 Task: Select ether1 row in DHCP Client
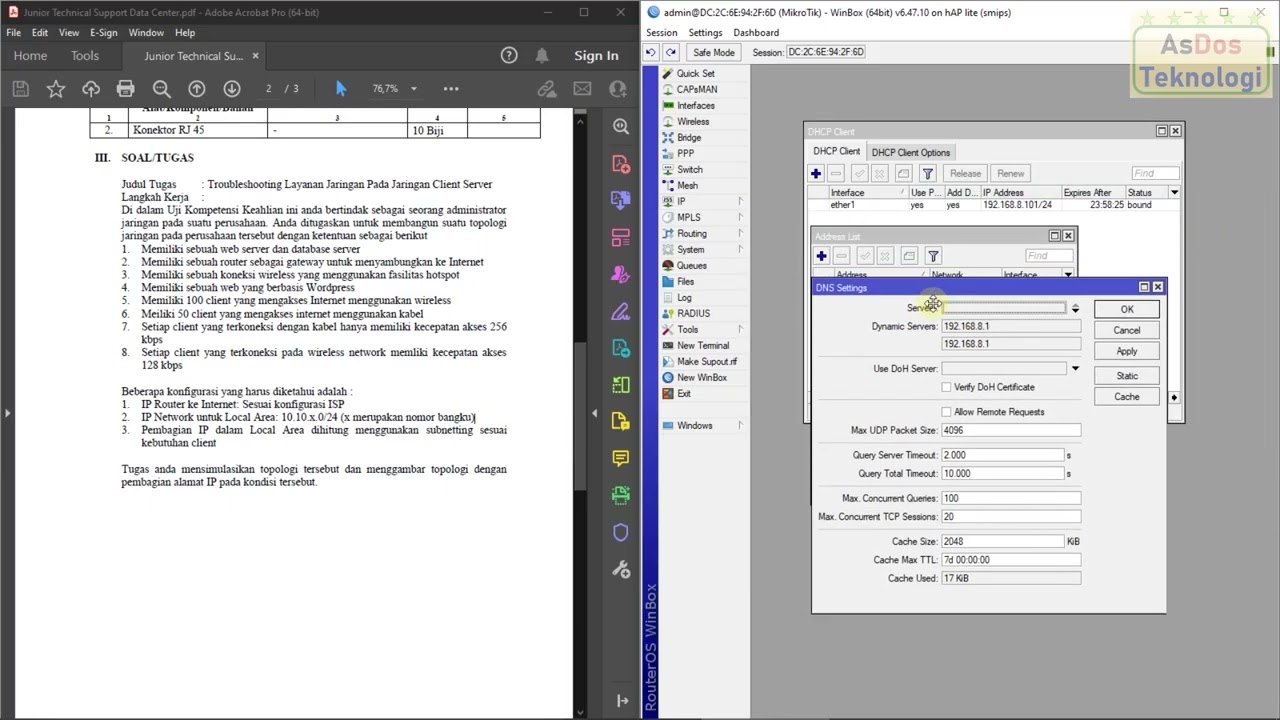point(993,205)
